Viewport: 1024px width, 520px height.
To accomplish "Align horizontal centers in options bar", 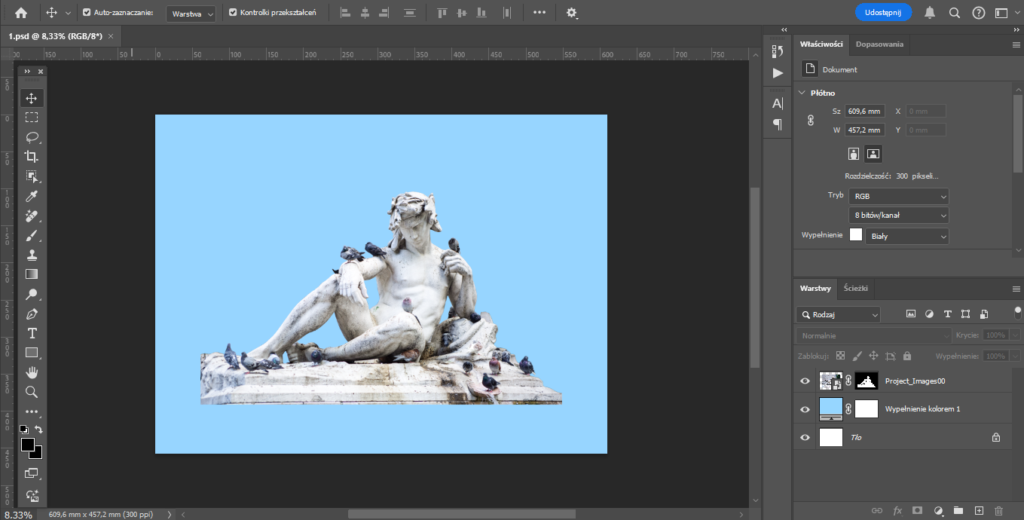I will (365, 12).
